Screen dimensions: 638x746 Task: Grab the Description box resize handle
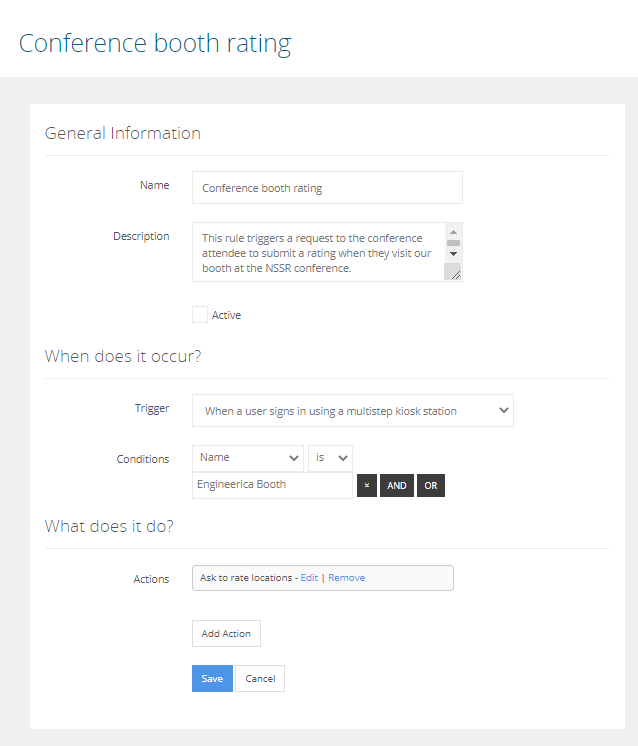tap(454, 273)
